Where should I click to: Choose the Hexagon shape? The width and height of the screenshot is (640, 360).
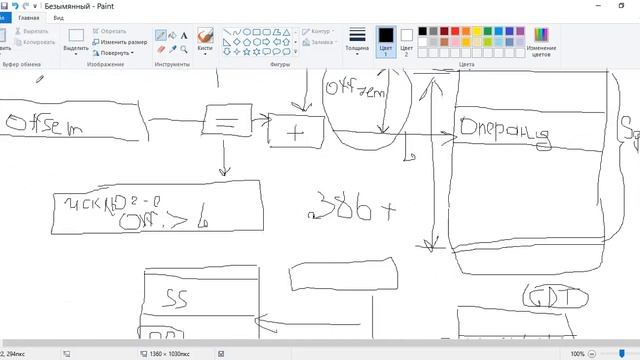257,42
